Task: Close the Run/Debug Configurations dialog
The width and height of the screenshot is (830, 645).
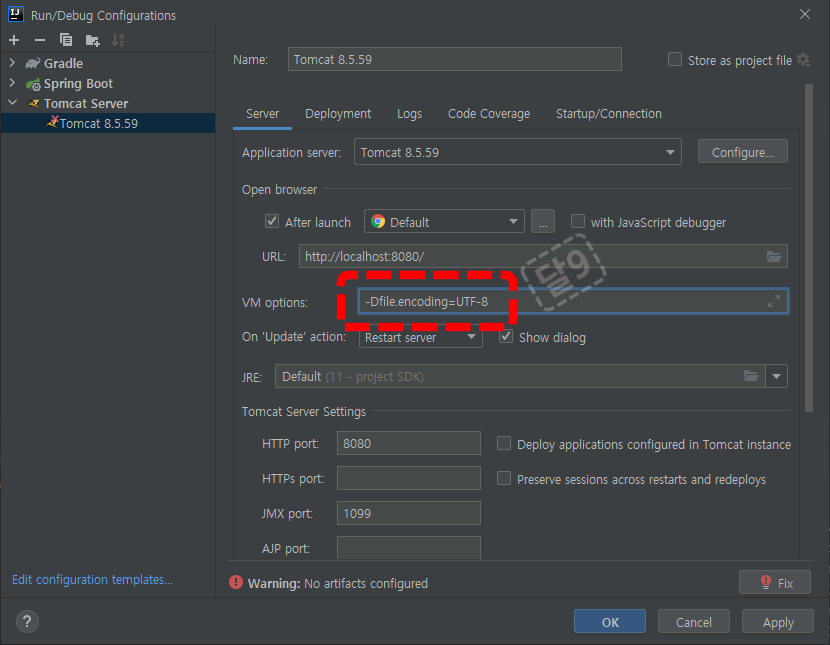Action: pyautogui.click(x=805, y=14)
